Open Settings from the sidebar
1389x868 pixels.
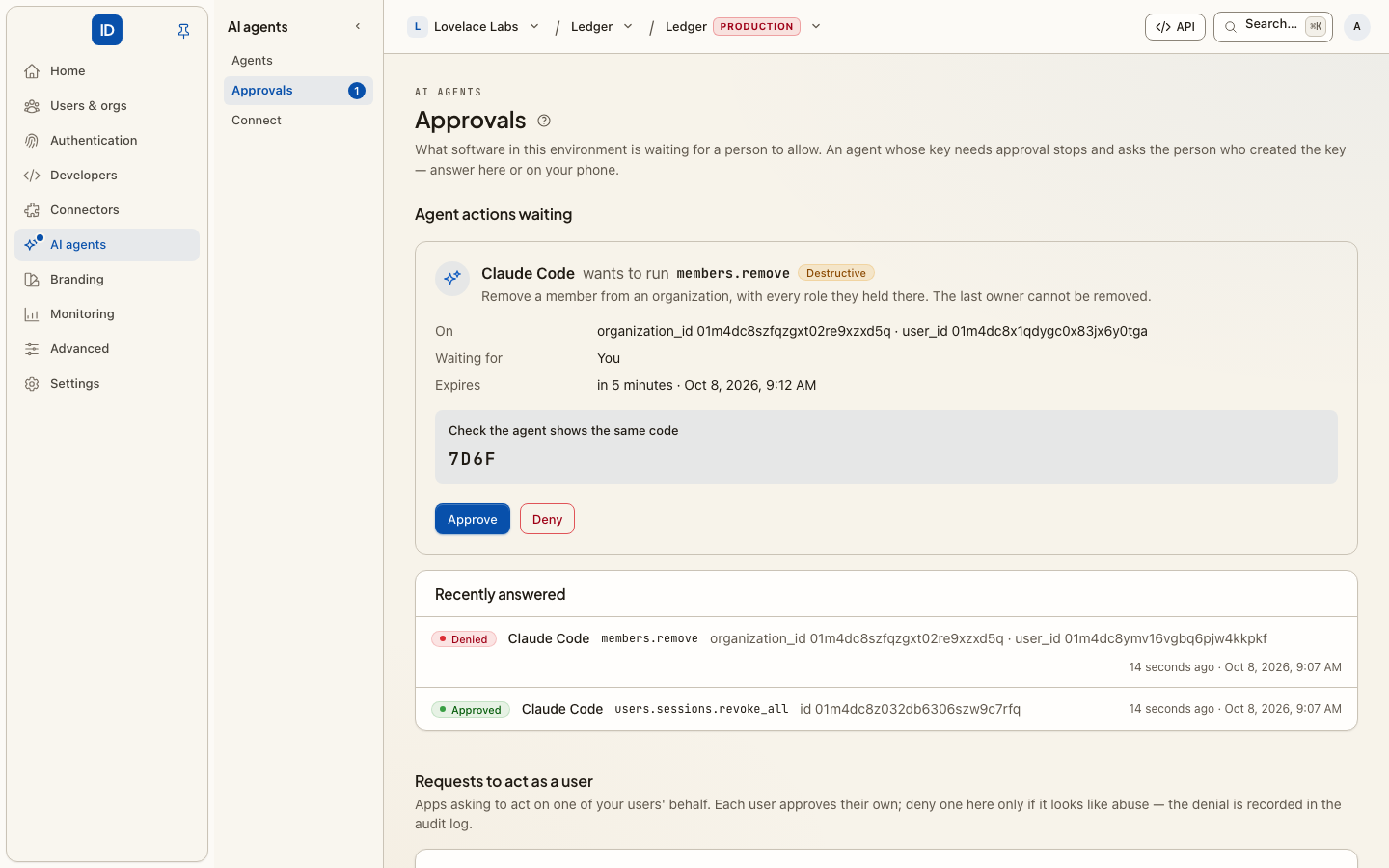pos(107,384)
